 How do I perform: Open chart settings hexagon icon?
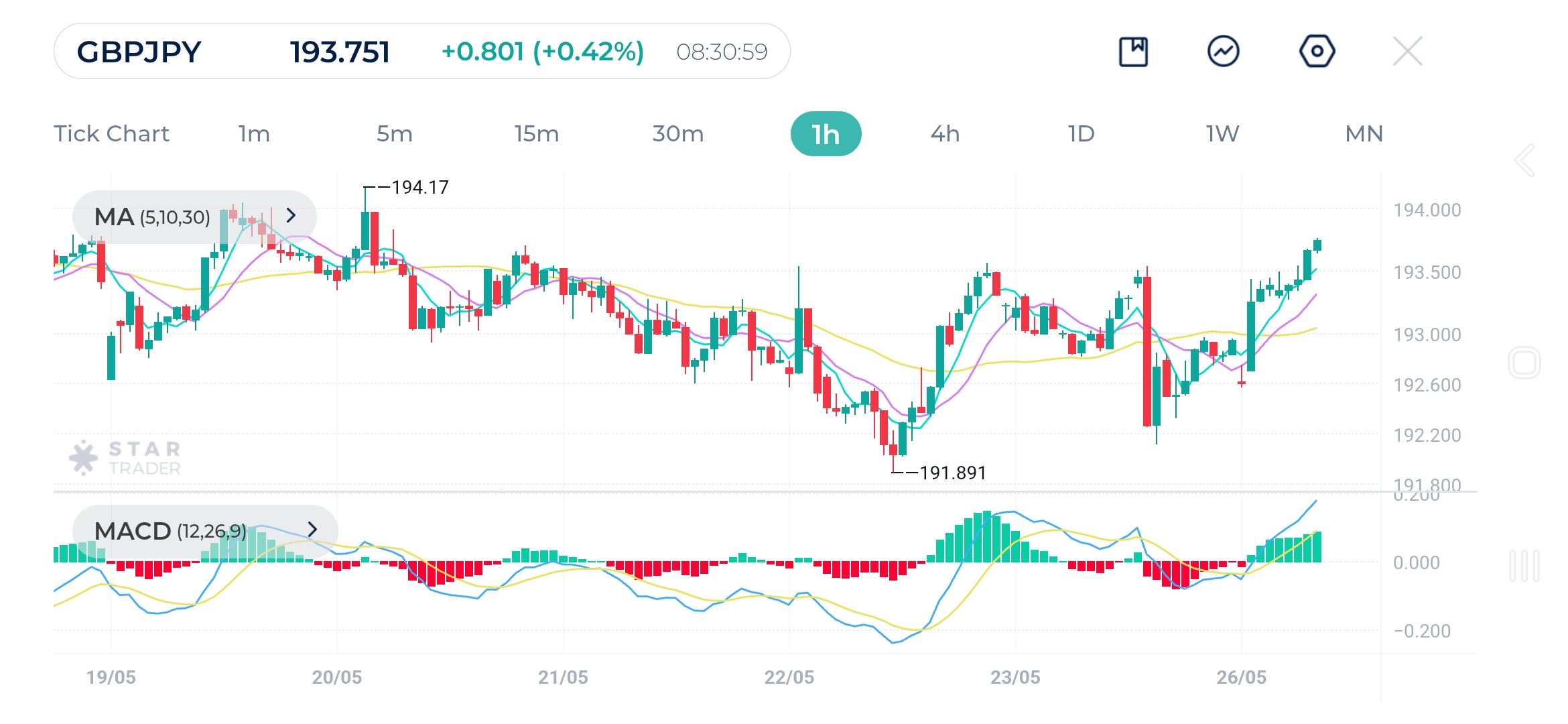[1317, 52]
